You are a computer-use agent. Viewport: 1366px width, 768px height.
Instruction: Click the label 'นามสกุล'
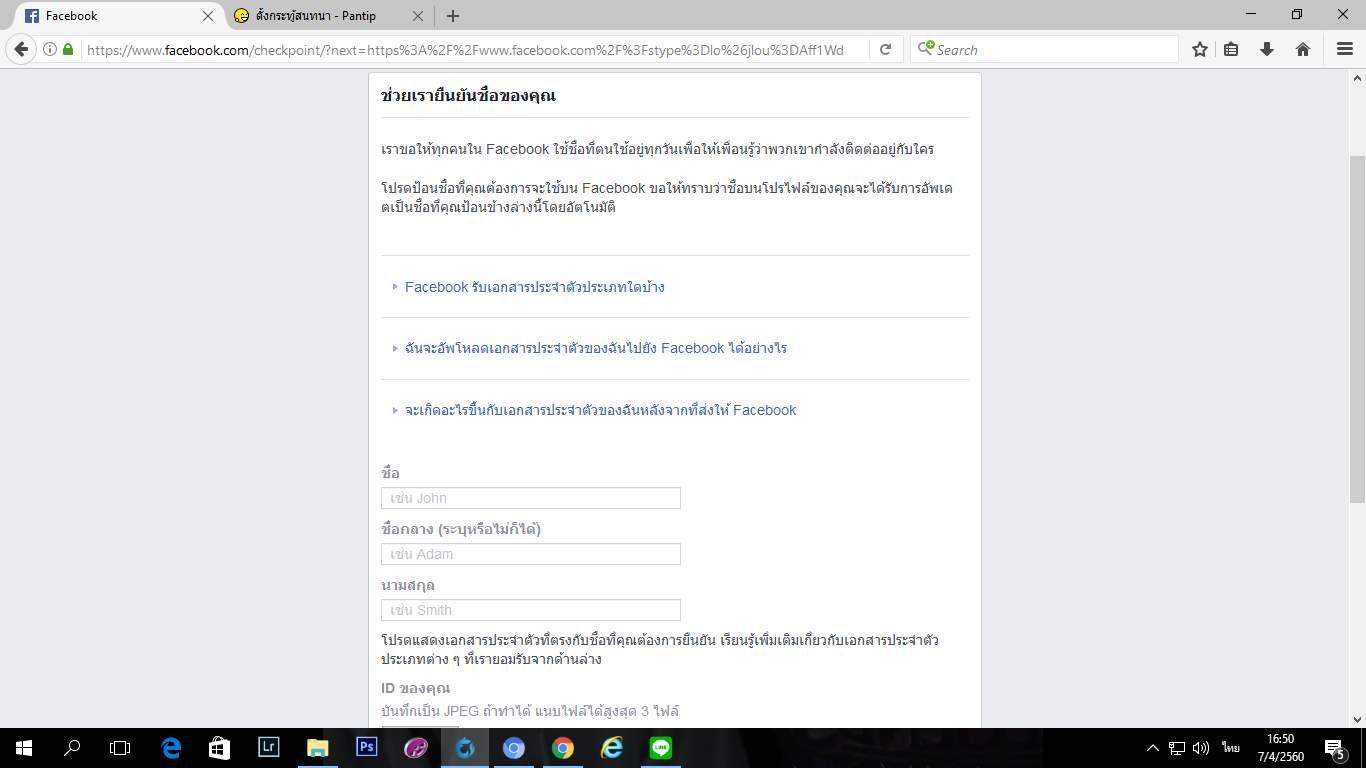coord(408,585)
